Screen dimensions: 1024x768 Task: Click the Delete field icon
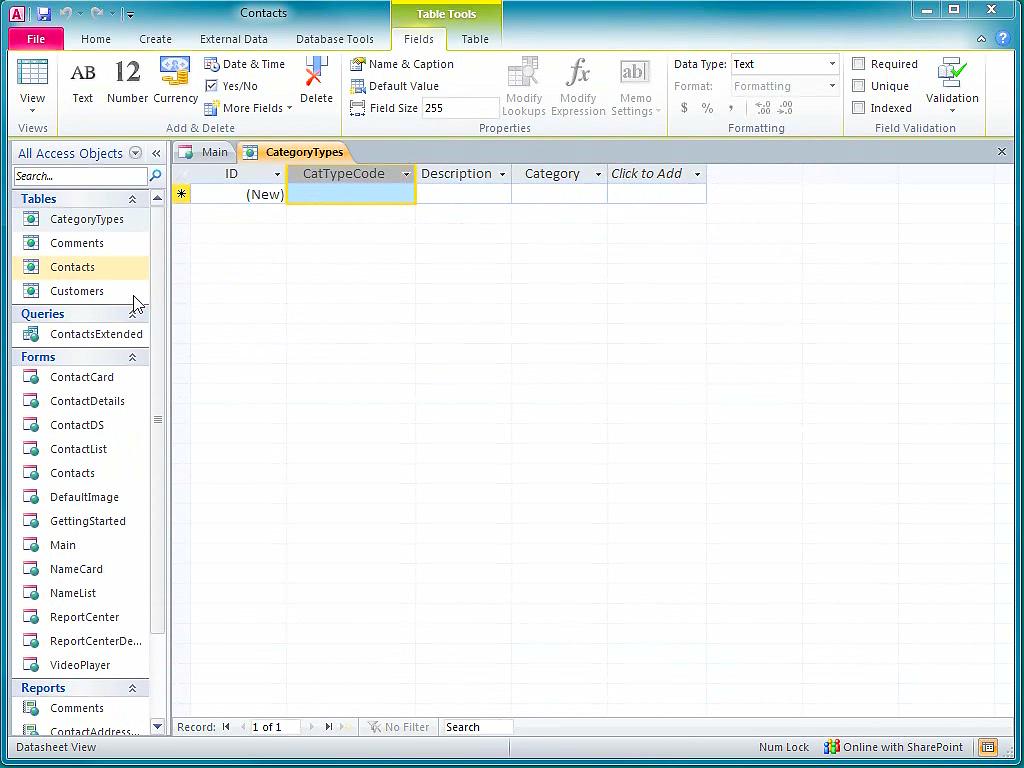(316, 82)
